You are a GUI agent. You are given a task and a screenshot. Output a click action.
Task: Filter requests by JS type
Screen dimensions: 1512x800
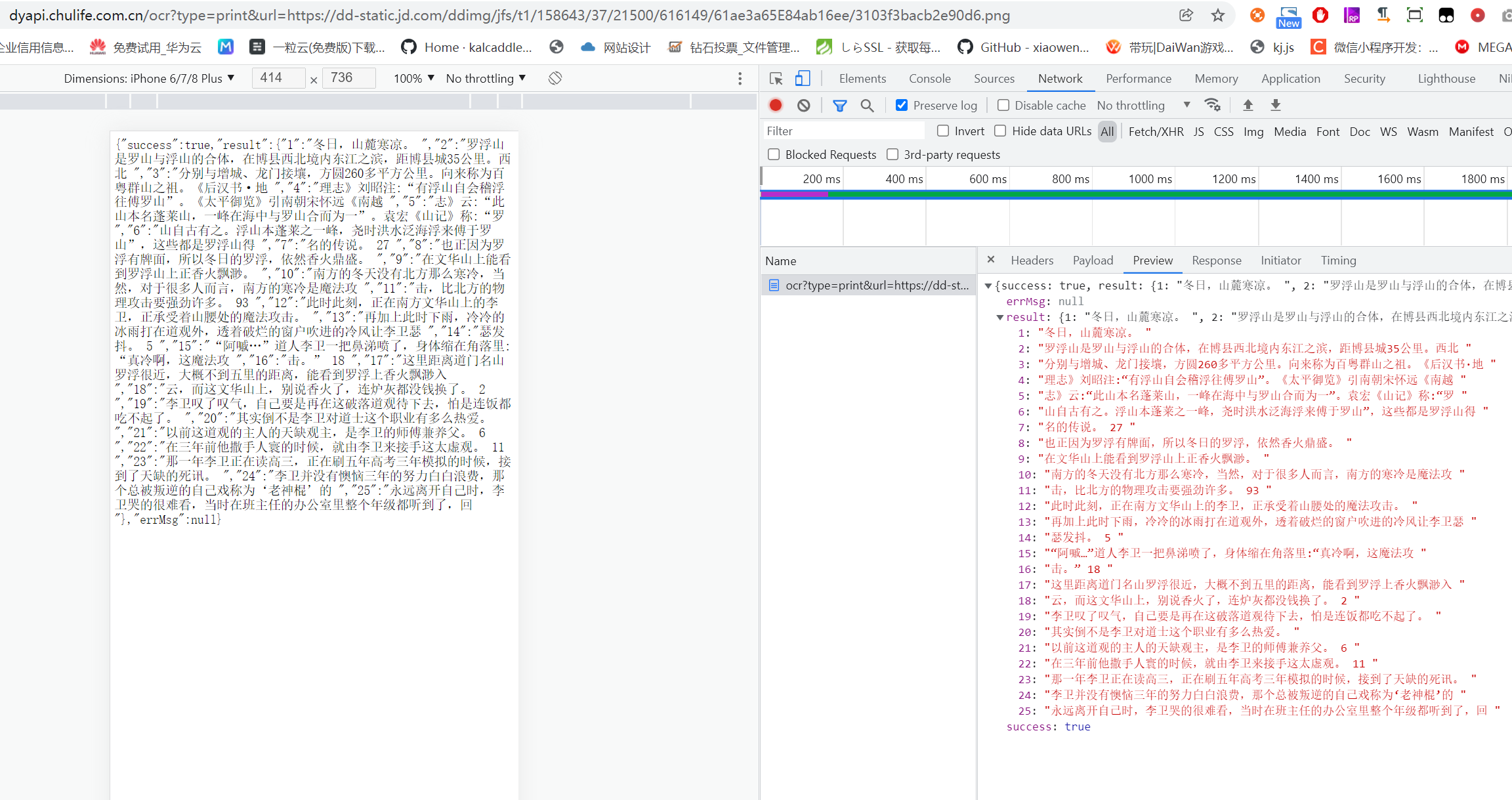coord(1198,131)
